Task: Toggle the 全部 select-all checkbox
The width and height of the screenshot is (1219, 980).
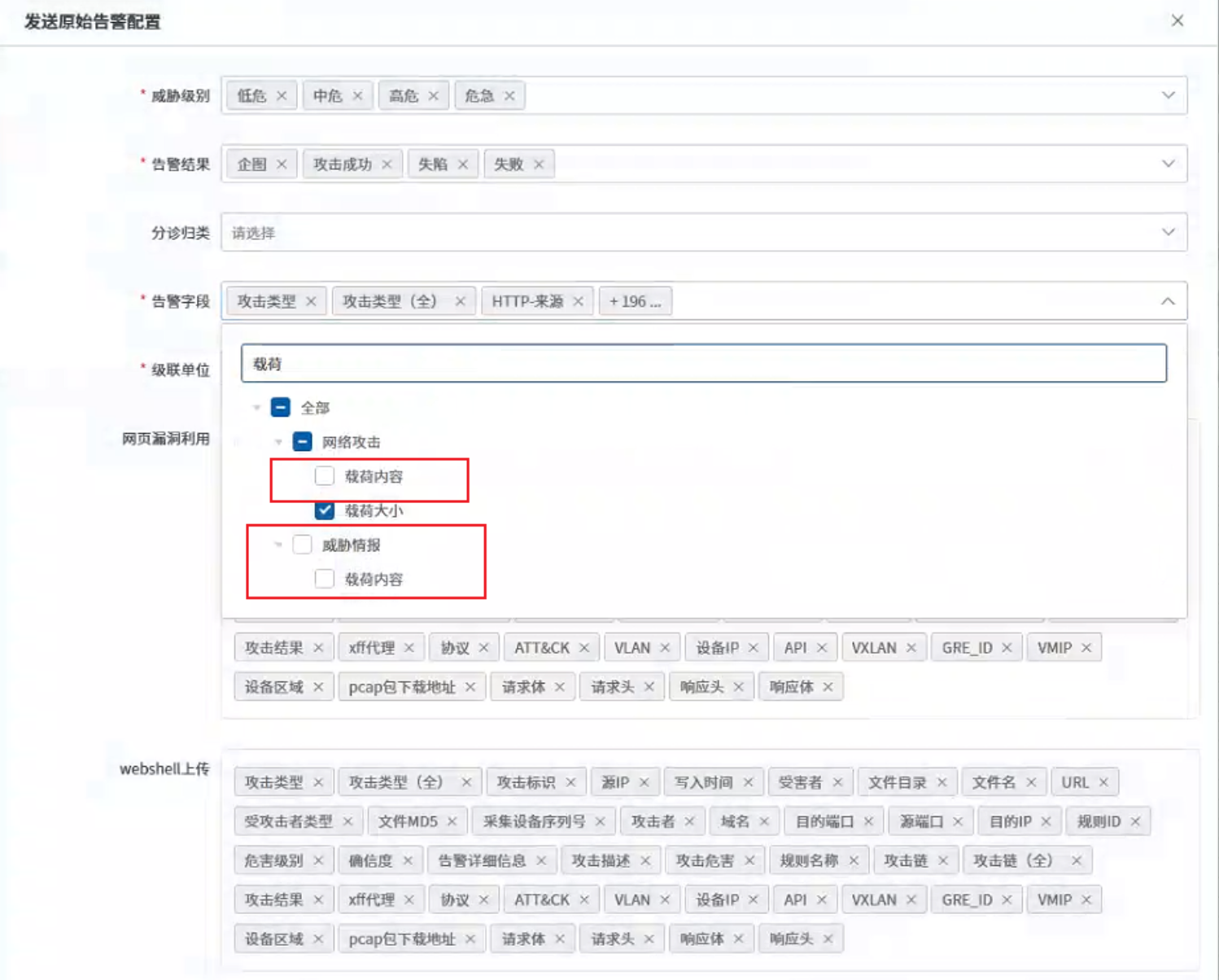Action: pos(281,408)
